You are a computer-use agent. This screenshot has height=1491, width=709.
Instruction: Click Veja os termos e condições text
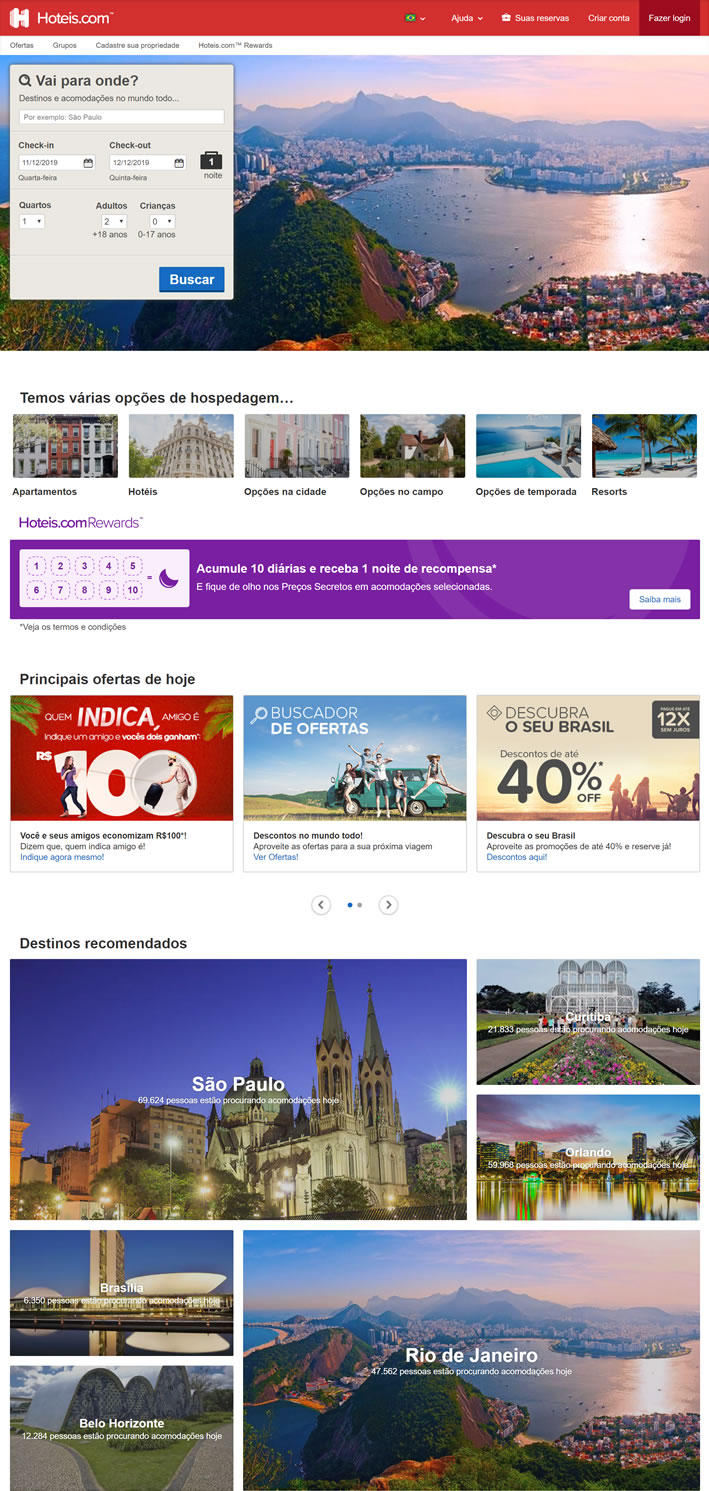pyautogui.click(x=73, y=627)
